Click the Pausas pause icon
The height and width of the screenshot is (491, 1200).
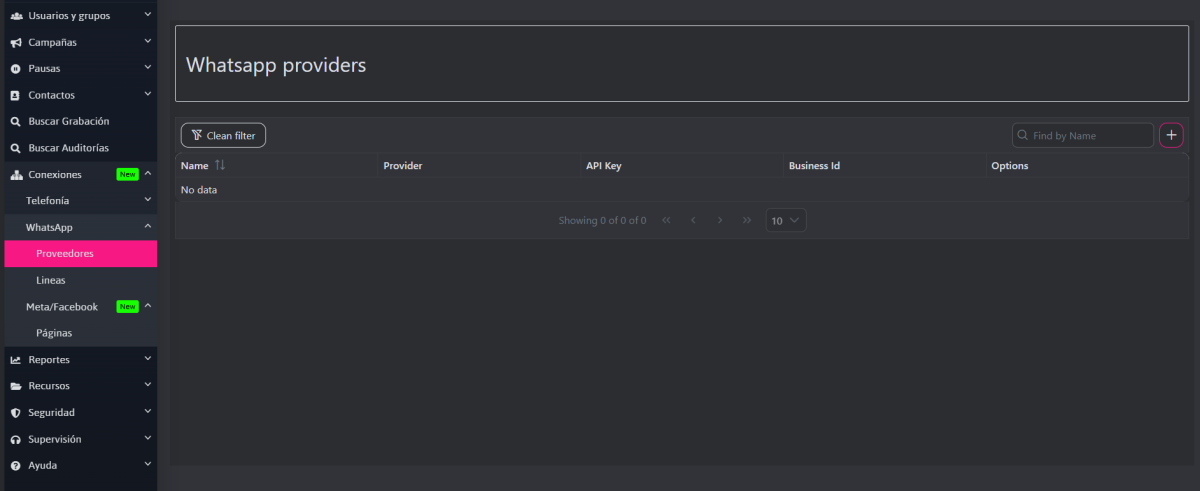point(16,69)
